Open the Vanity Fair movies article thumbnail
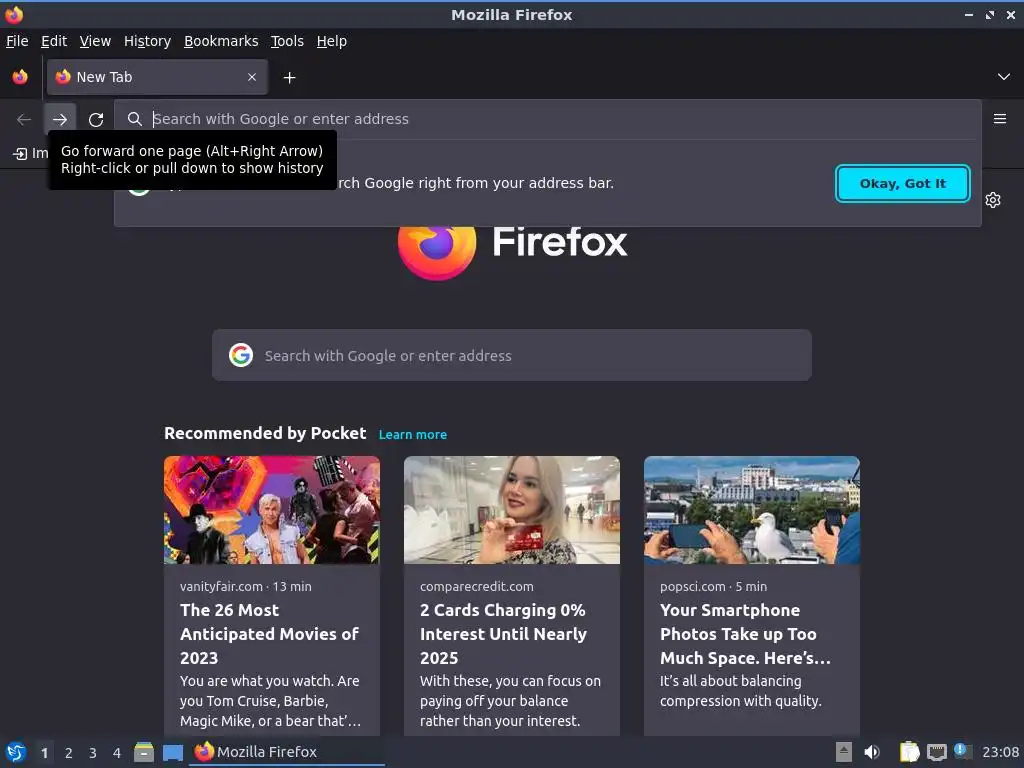 click(272, 510)
